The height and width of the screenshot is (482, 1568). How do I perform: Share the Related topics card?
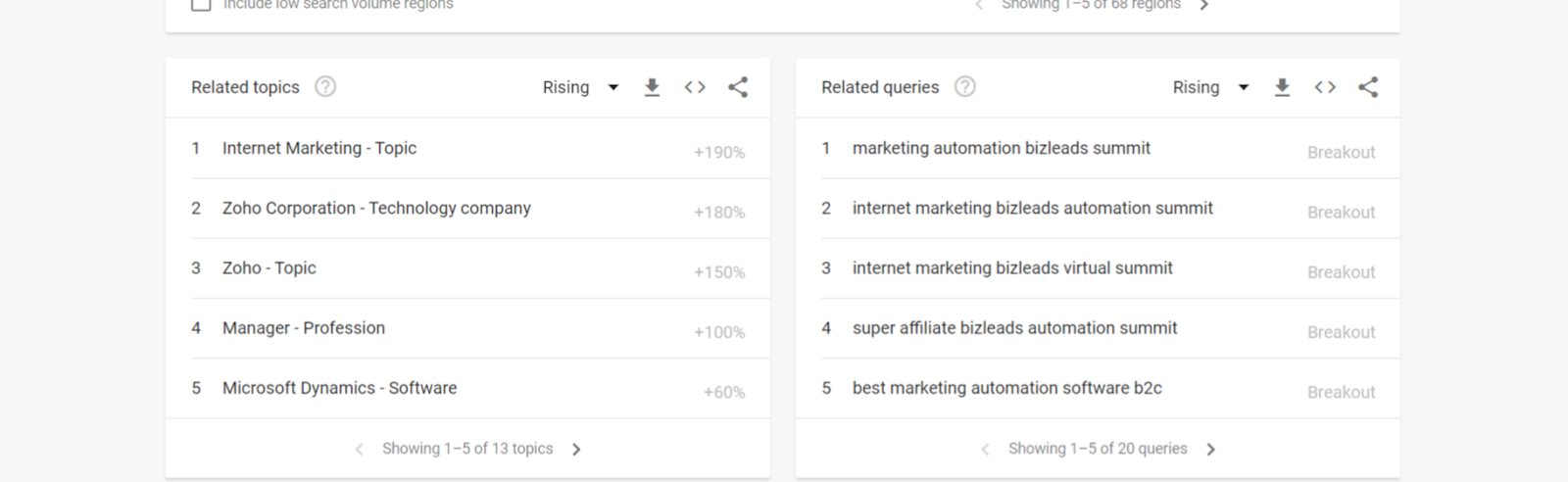point(738,87)
